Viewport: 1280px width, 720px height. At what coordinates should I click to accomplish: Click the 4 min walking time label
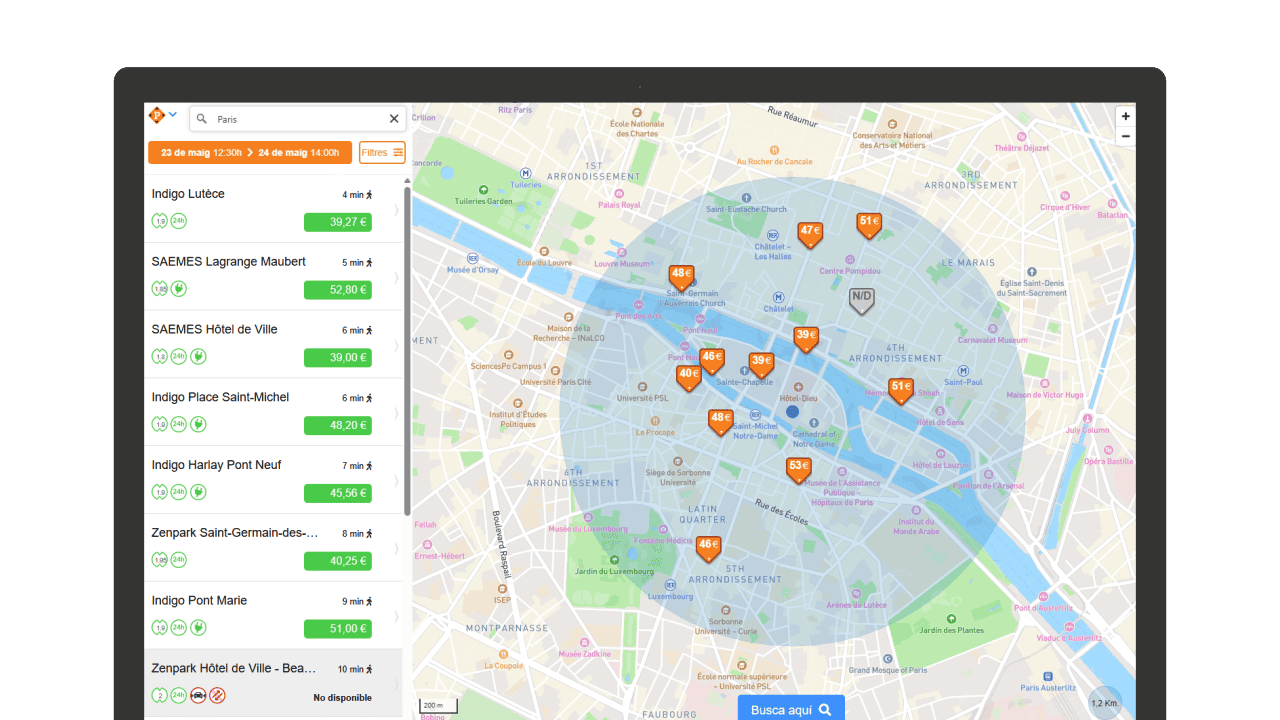(357, 195)
